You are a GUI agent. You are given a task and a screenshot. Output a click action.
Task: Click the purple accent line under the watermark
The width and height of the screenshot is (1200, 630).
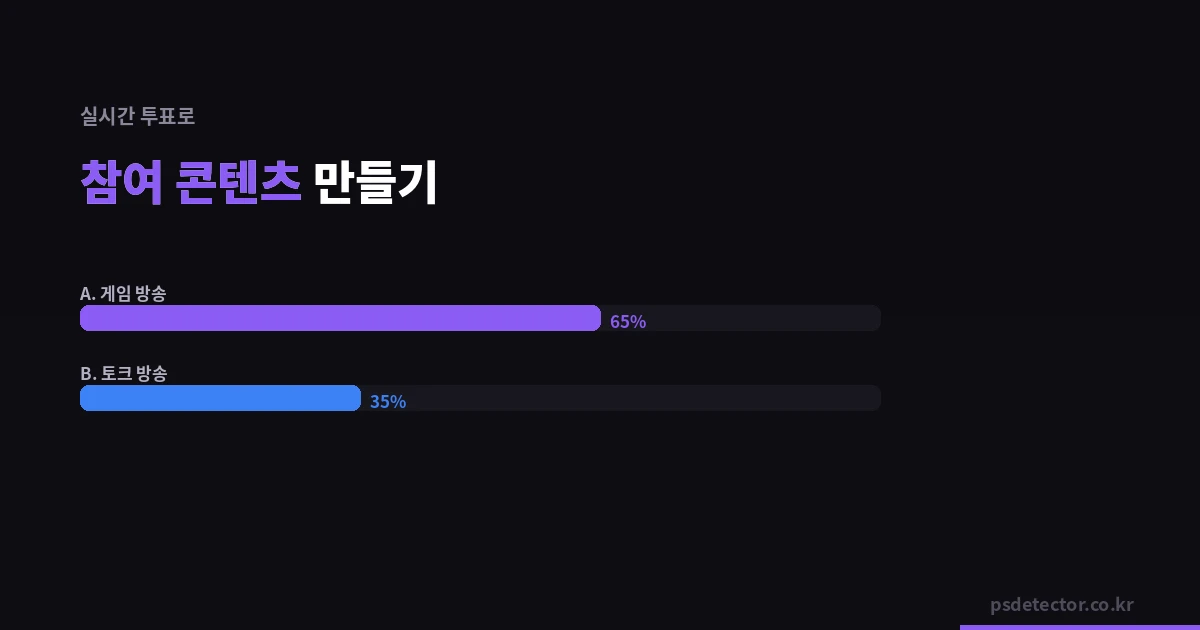[x=1080, y=627]
